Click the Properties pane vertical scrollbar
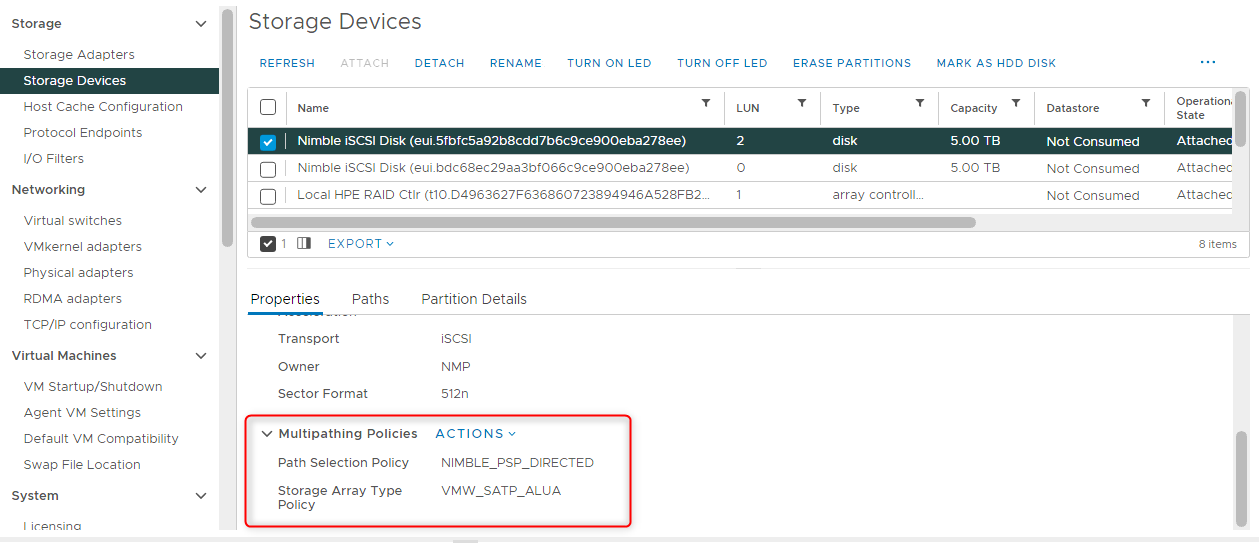The width and height of the screenshot is (1259, 543). (1241, 478)
